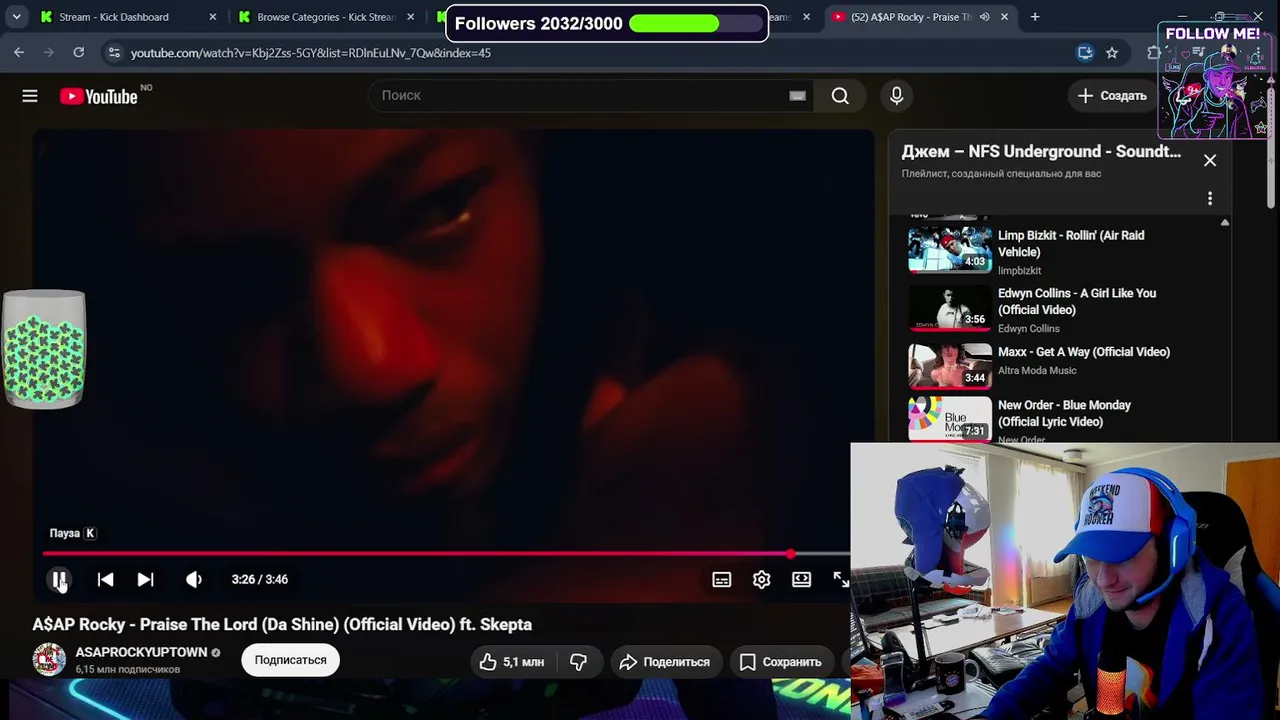Close the A$AP Rocky YouTube tab

click(x=1004, y=17)
